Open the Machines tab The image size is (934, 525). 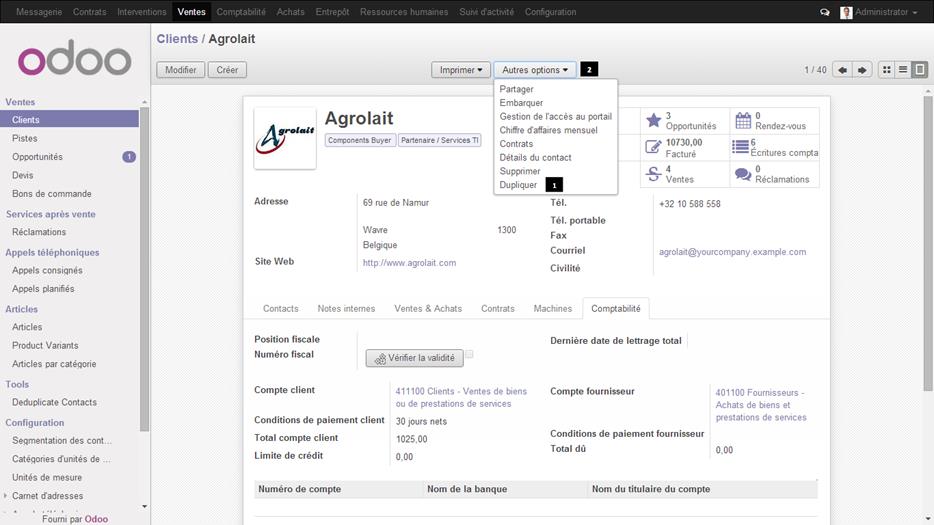tap(552, 309)
